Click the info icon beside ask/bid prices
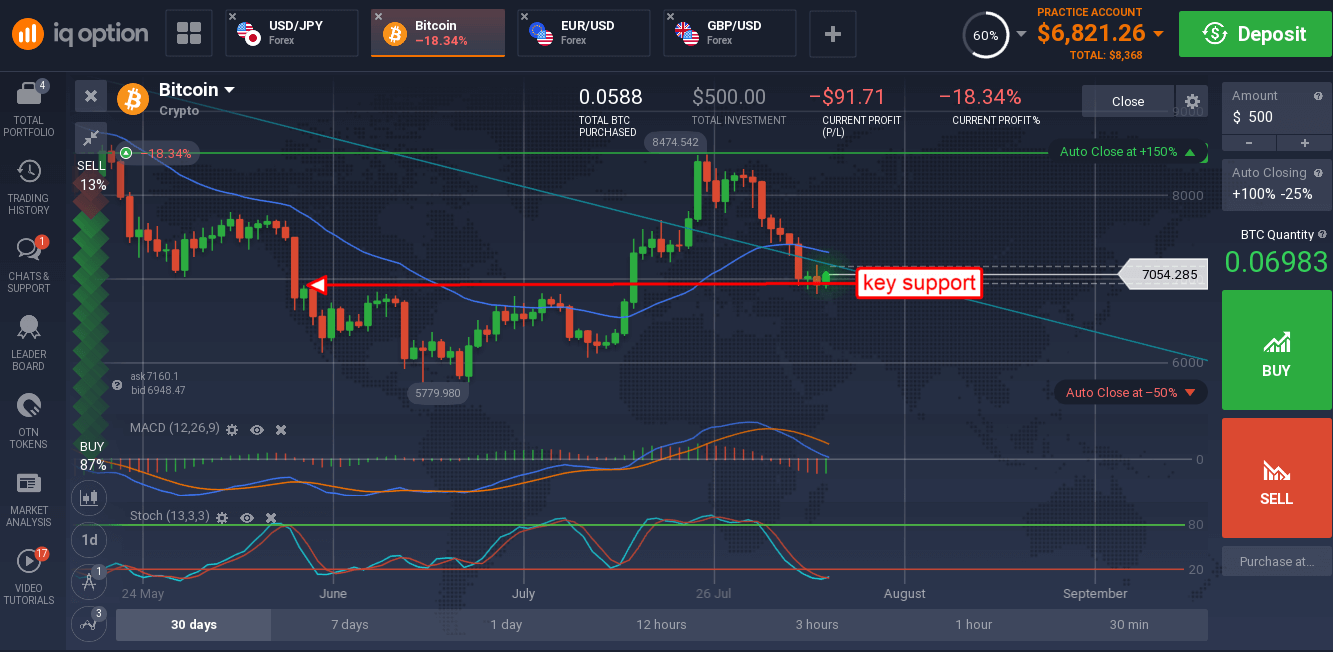The image size is (1333, 652). coord(117,385)
